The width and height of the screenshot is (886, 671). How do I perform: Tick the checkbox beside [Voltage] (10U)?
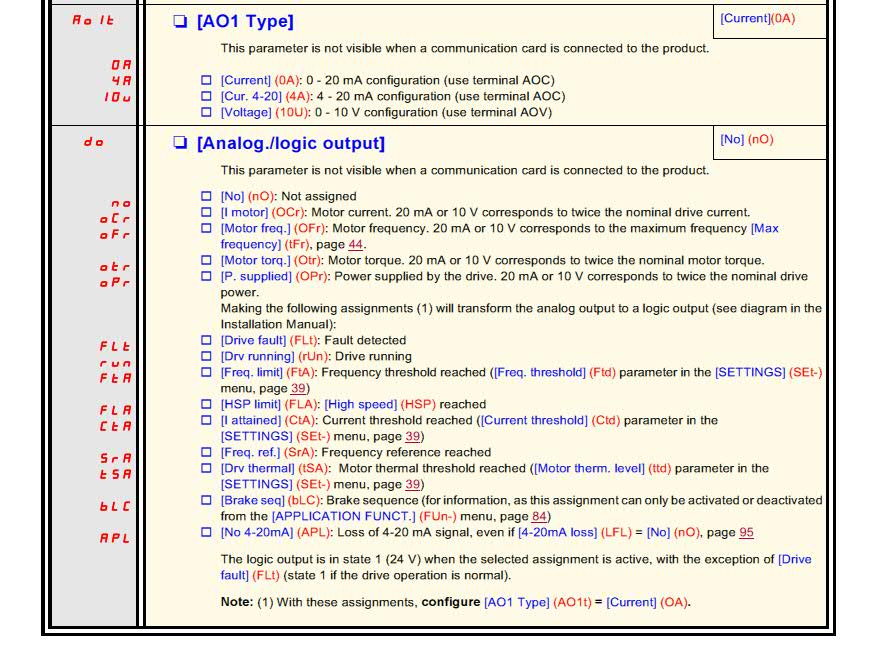pos(206,112)
